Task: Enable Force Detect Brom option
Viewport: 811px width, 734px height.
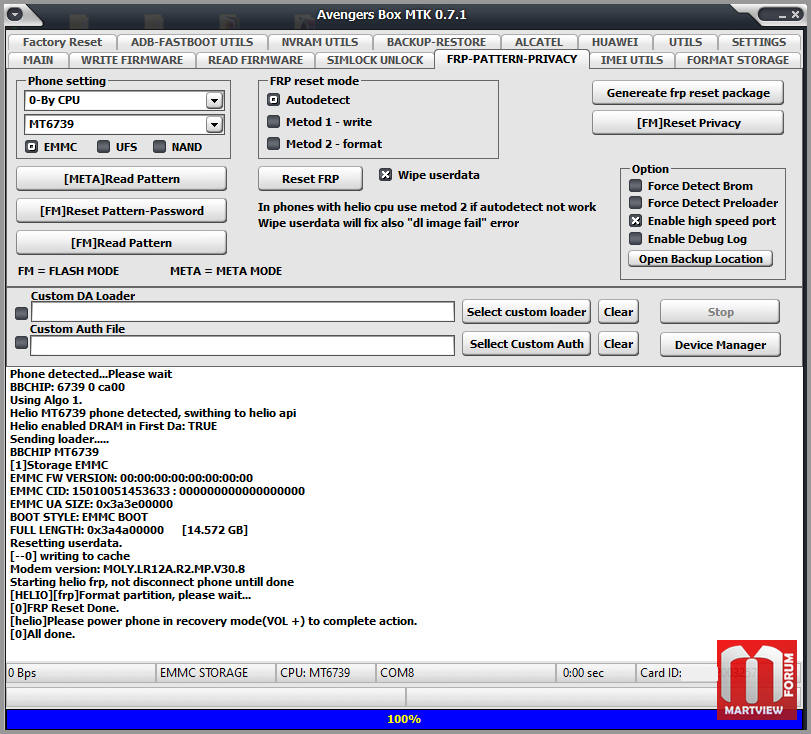Action: pos(636,186)
